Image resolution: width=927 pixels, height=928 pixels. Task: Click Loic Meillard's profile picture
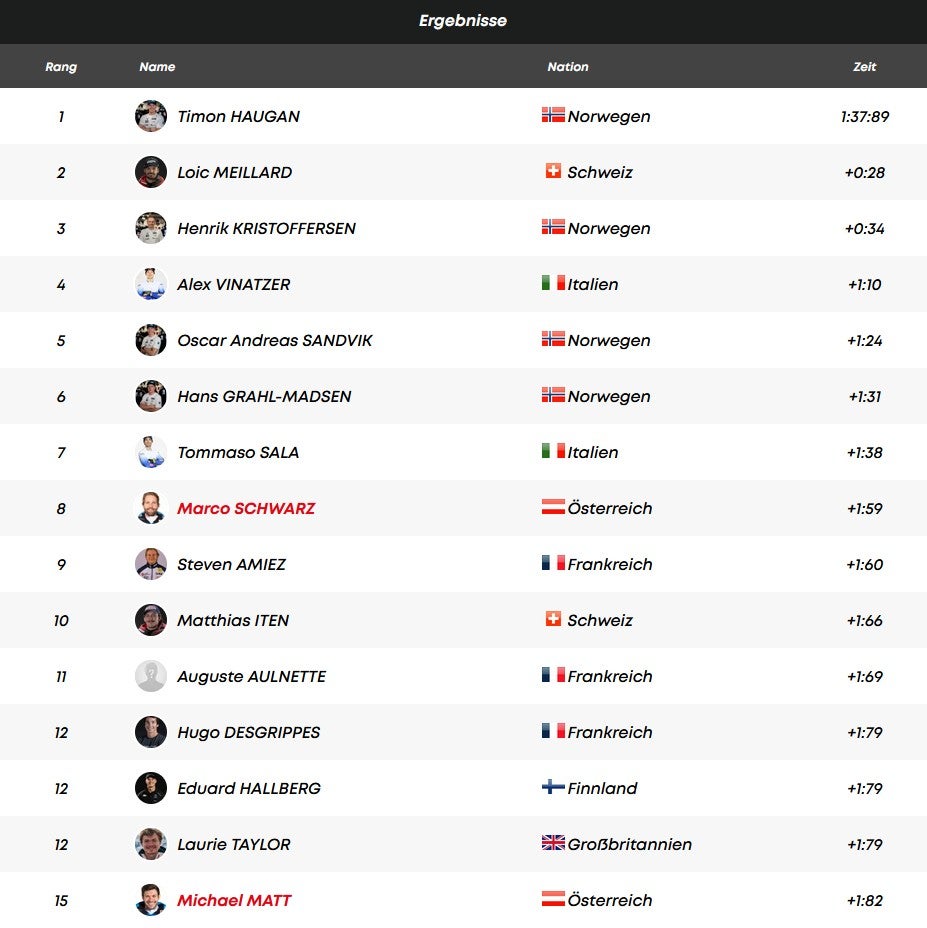coord(151,172)
